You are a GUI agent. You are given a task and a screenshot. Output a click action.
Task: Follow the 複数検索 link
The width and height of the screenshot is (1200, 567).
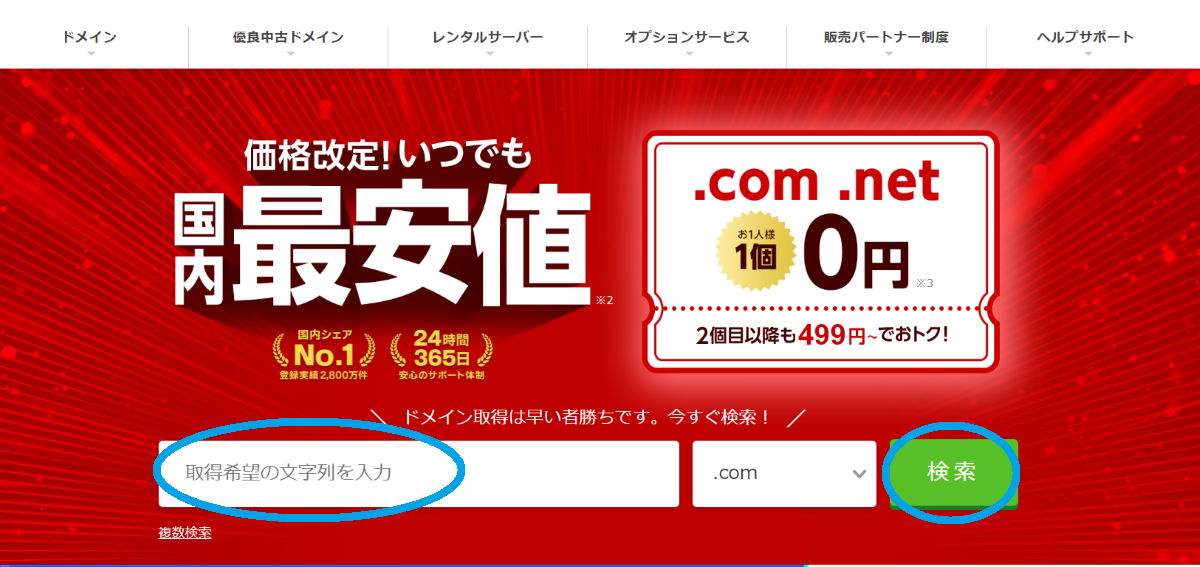pos(184,532)
